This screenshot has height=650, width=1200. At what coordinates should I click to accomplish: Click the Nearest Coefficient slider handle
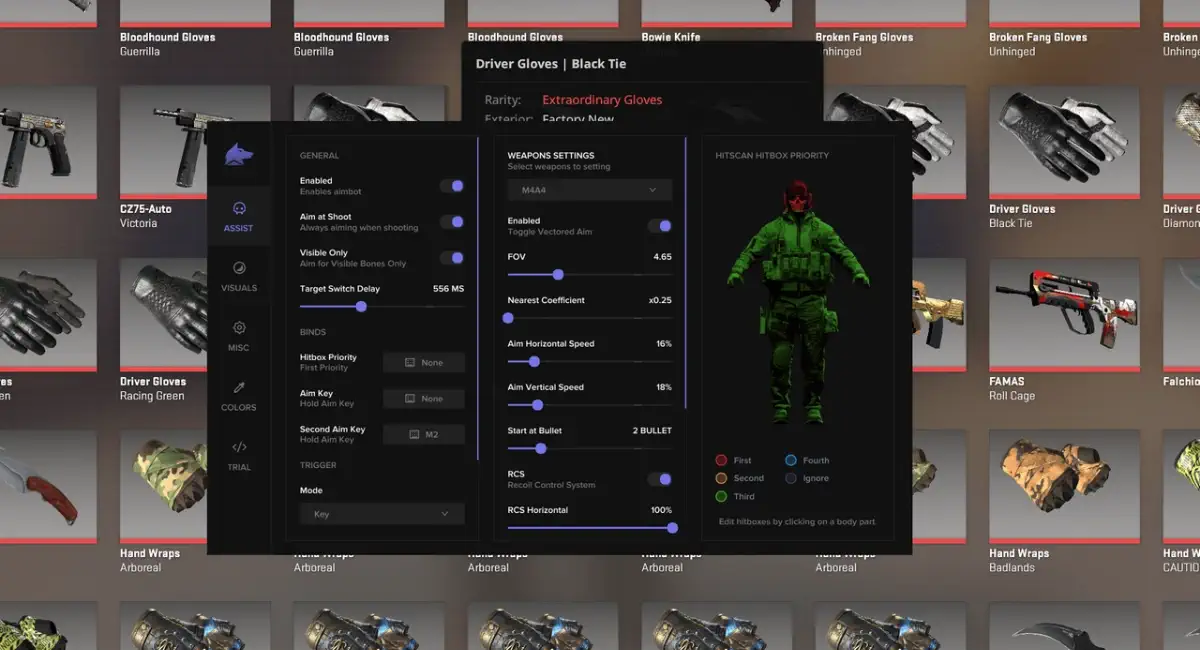tap(508, 318)
